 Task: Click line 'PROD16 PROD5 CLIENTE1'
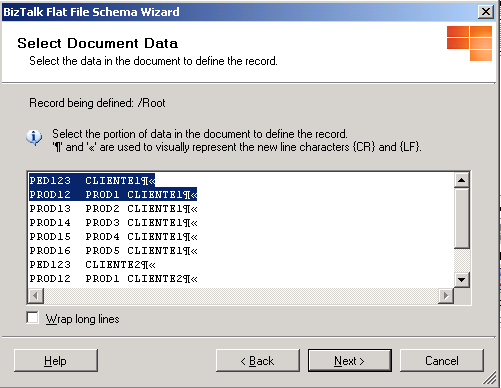(113, 251)
